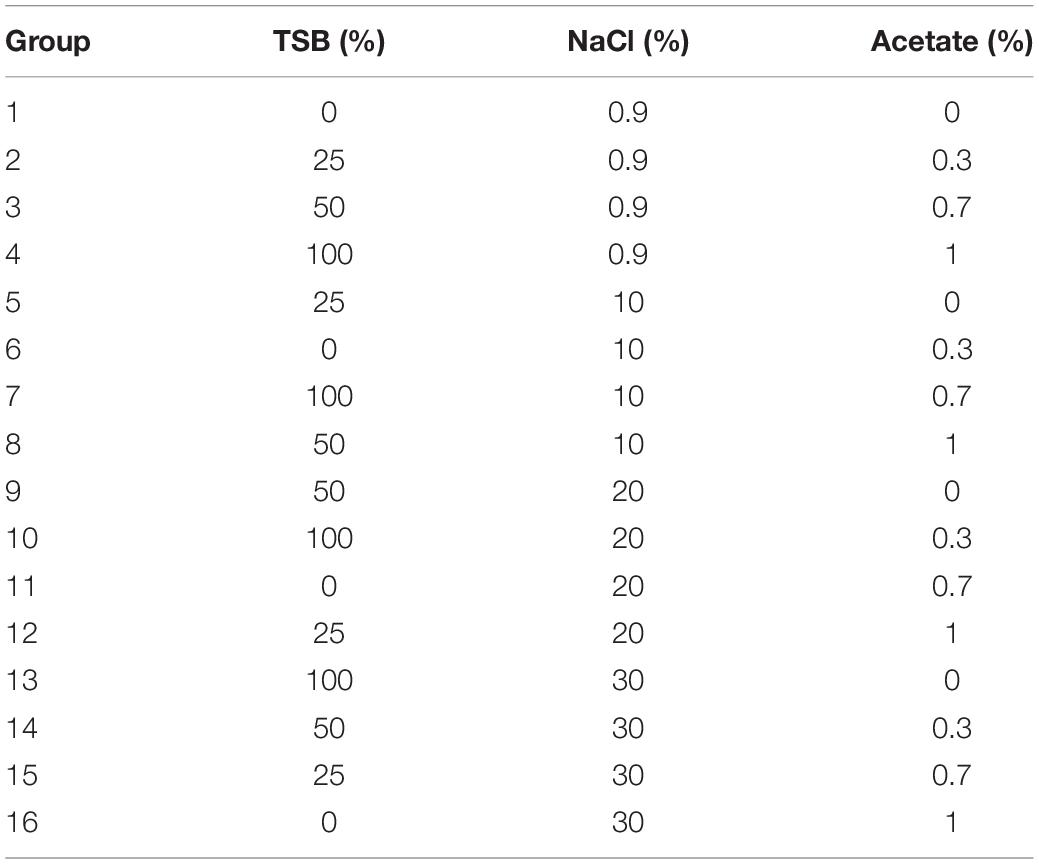This screenshot has width=1039, height=864.
Task: Select Acetate value 1 in Group 16
Action: (x=952, y=822)
